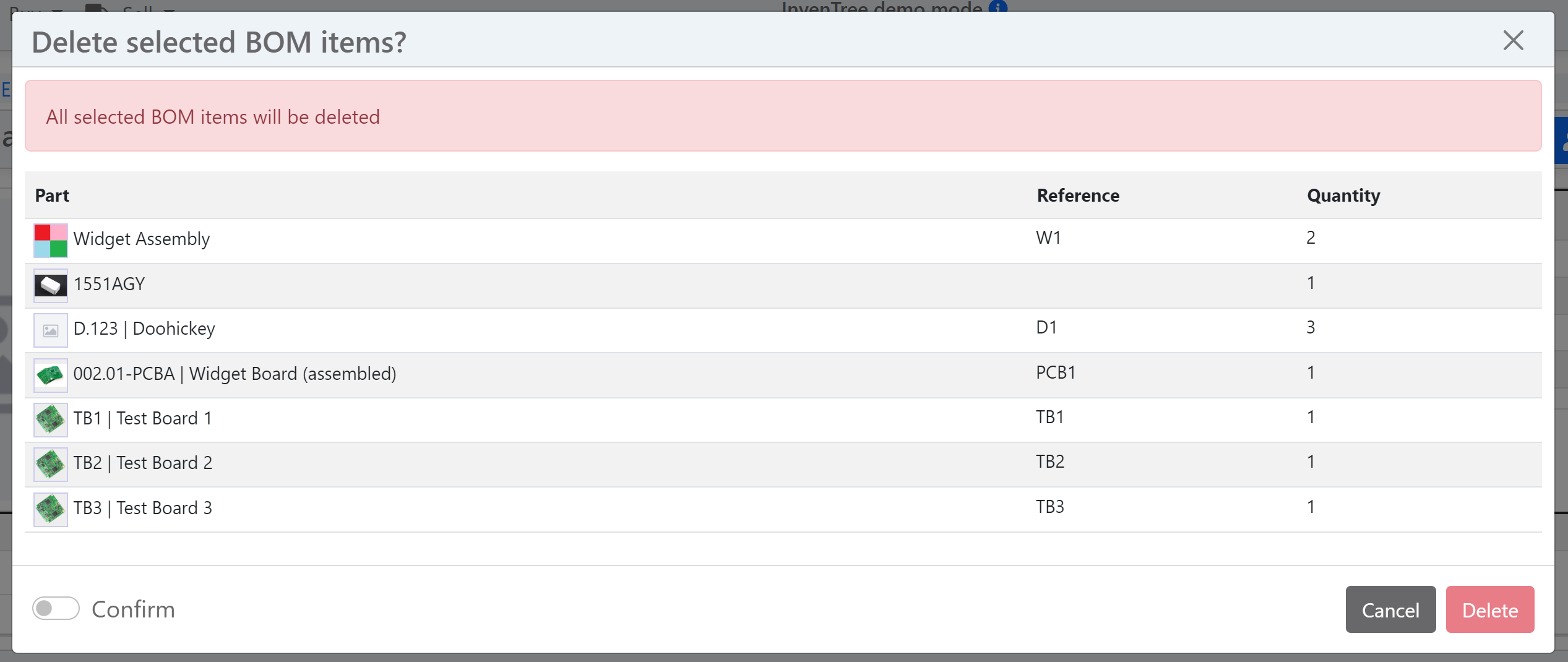Click the Test Board 2 circuit board icon
Screen dimensions: 1568x662
coord(50,464)
